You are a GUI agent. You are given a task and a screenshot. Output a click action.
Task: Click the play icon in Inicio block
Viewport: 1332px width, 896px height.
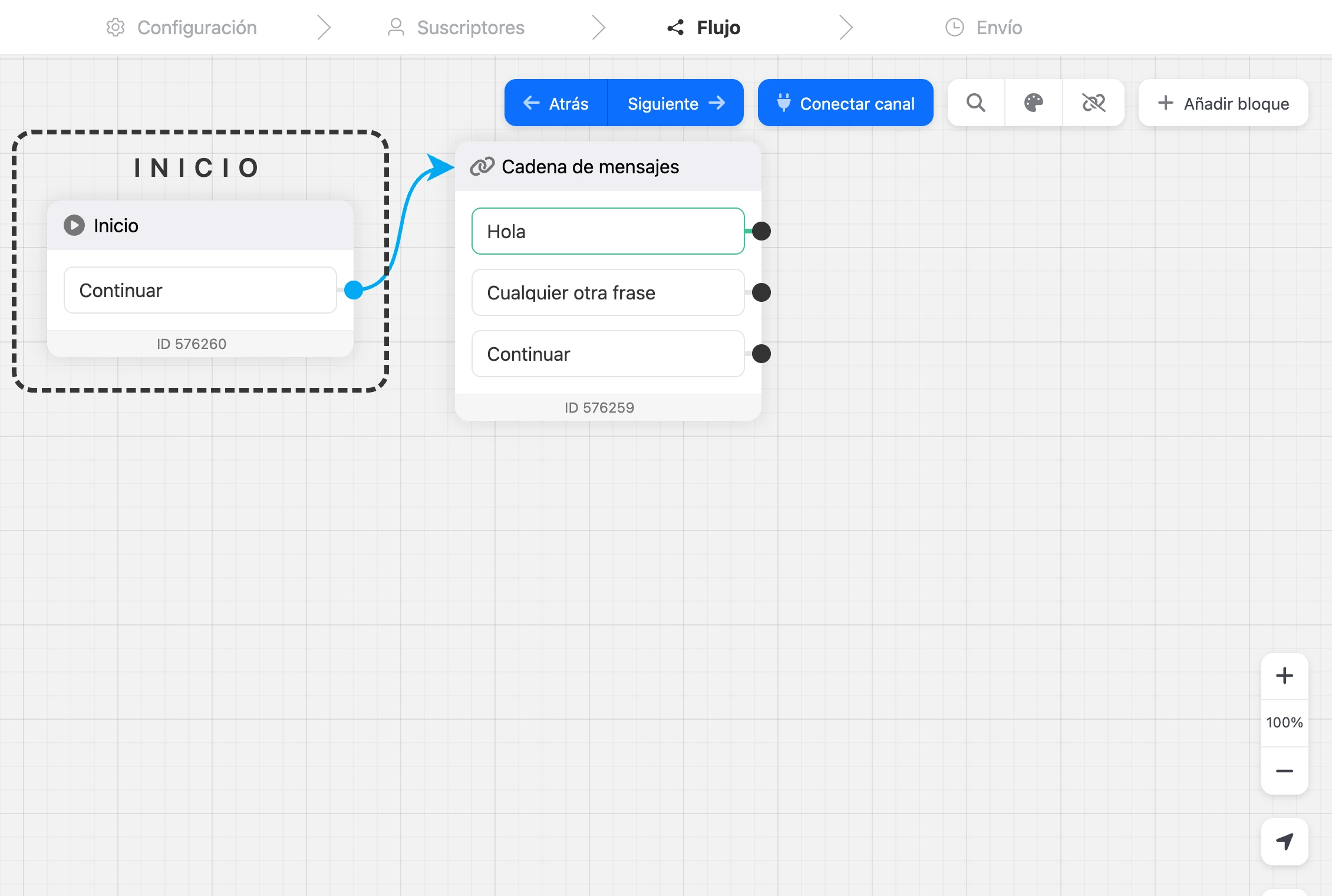click(74, 225)
